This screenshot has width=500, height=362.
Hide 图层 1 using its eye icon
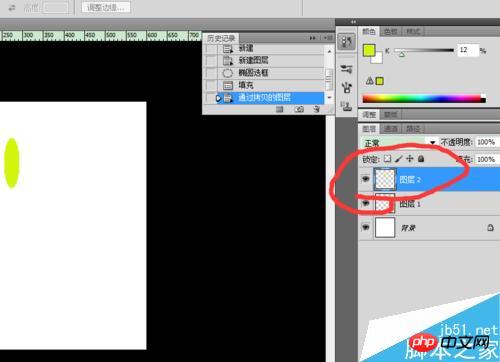[x=366, y=203]
